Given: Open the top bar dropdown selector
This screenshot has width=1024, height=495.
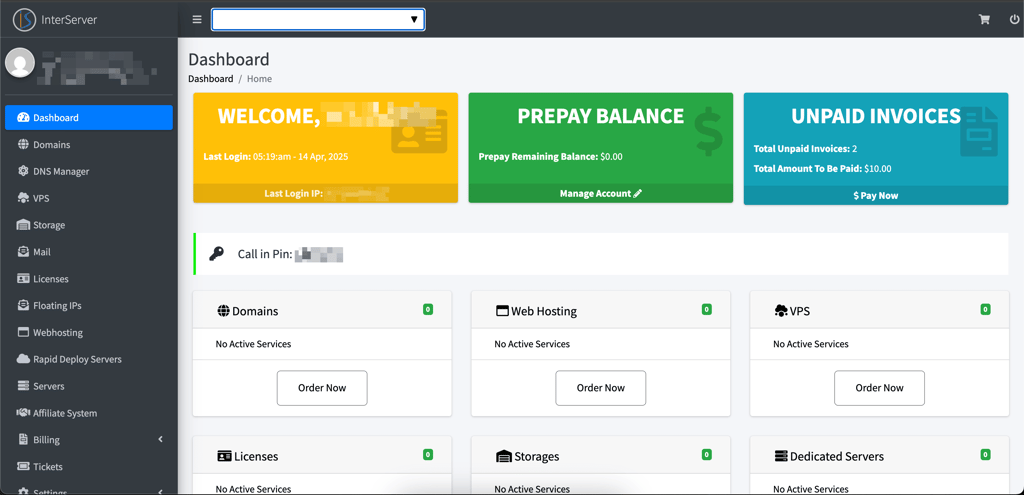Looking at the screenshot, I should (x=318, y=20).
